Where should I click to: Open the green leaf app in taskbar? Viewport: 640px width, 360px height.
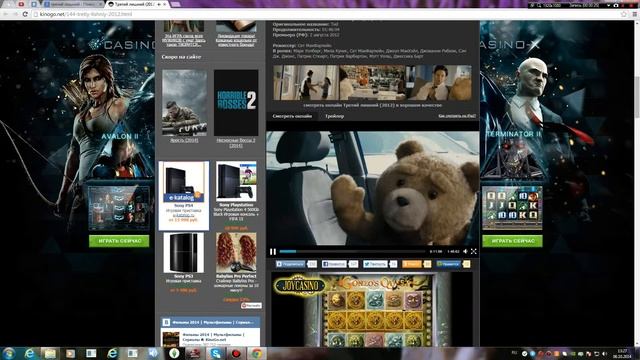pos(174,353)
